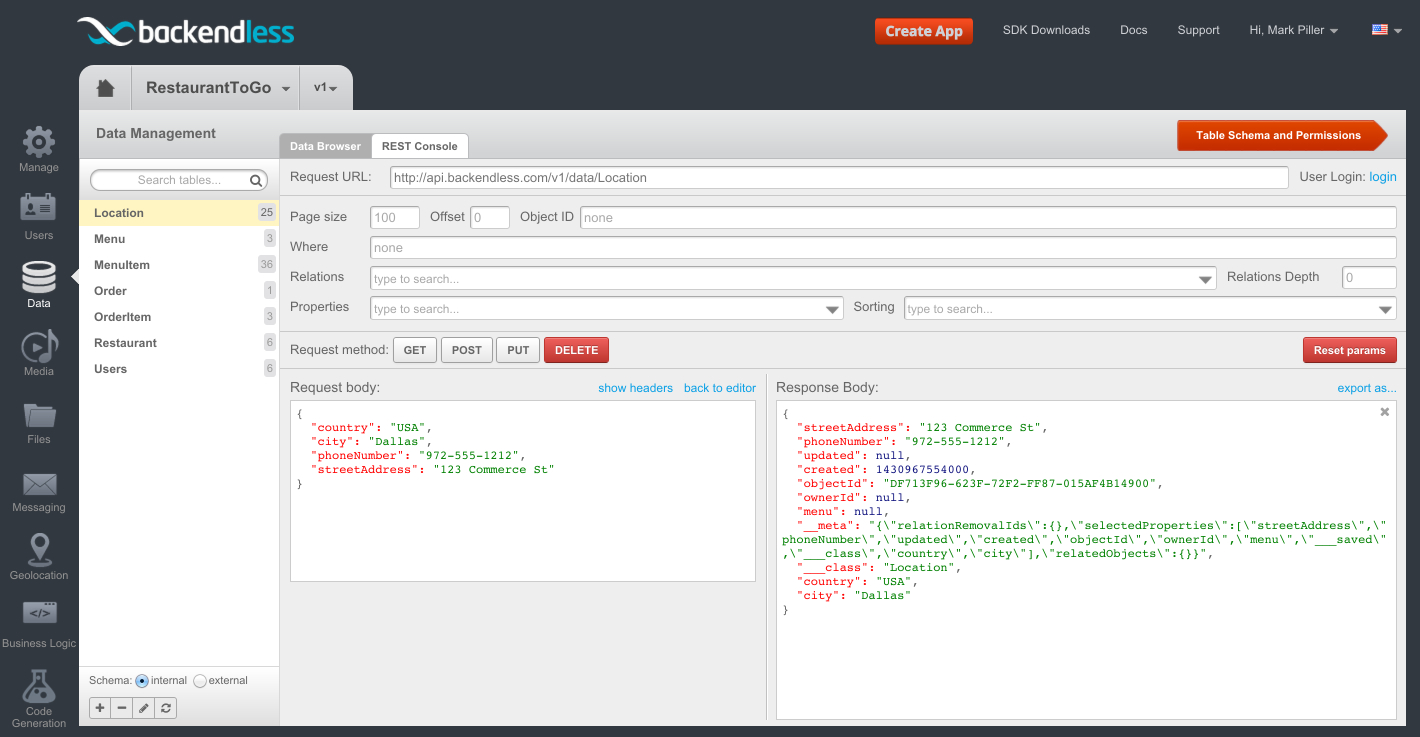The width and height of the screenshot is (1420, 737).
Task: Open the US flag language selector
Action: point(1387,30)
